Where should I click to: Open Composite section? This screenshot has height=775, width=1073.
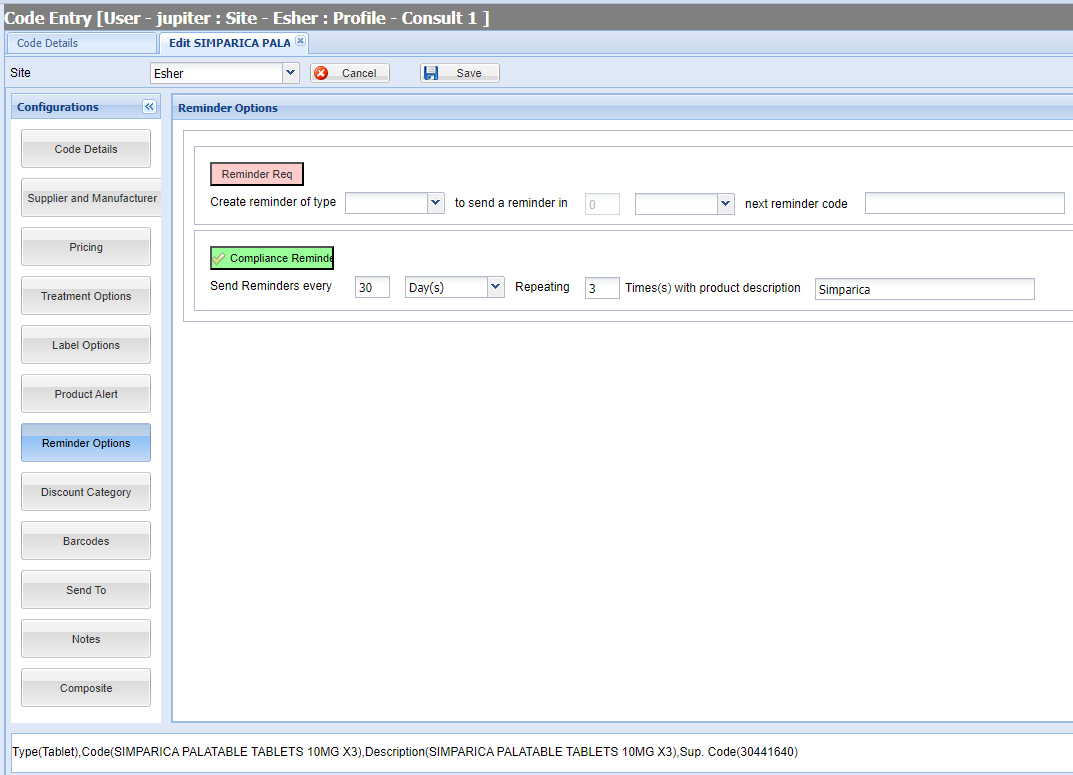[86, 688]
